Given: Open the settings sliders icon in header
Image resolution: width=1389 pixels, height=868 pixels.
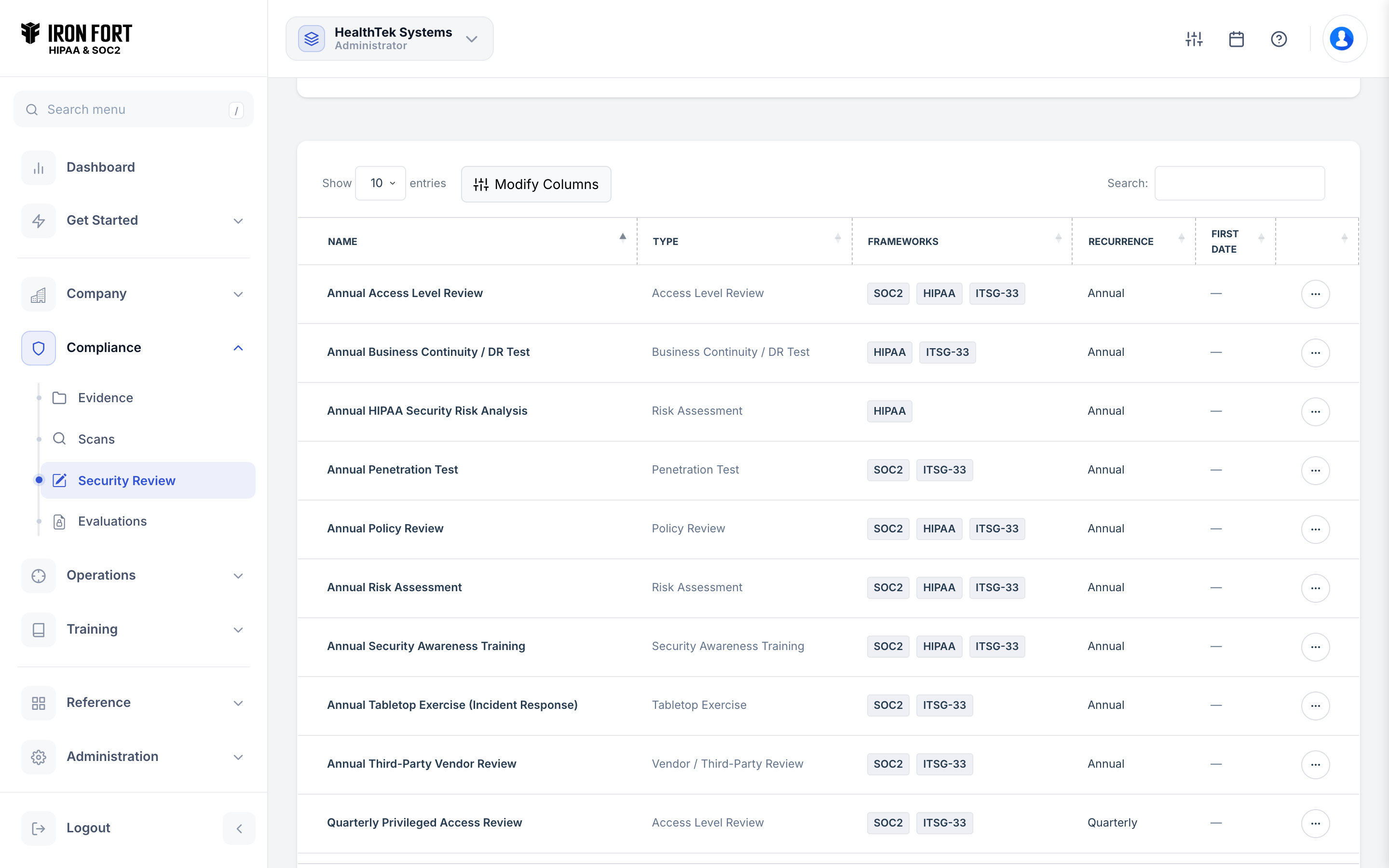Looking at the screenshot, I should pos(1194,39).
